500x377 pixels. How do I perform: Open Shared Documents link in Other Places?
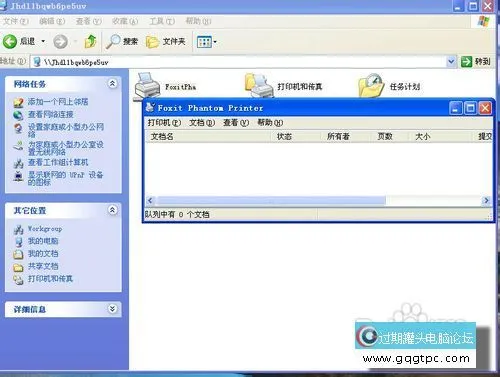43,266
